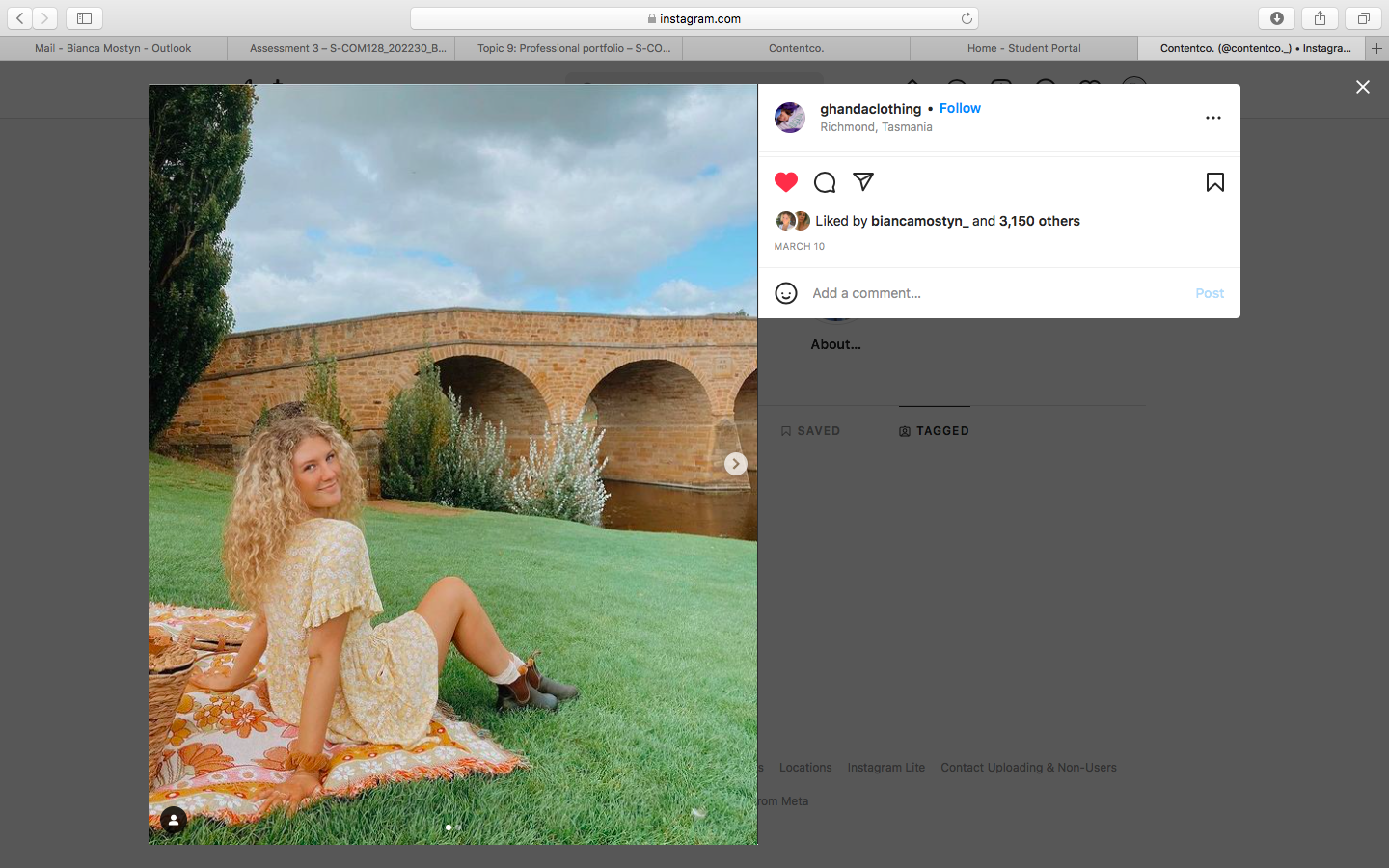Image resolution: width=1389 pixels, height=868 pixels.
Task: Open the three-dots more options menu
Action: 1213,118
